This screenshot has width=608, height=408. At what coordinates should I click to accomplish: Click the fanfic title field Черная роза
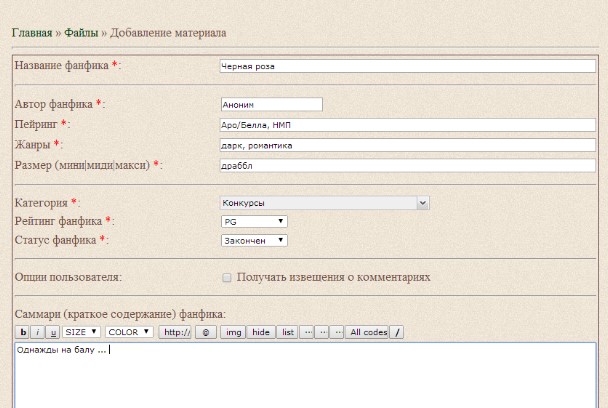[x=408, y=66]
